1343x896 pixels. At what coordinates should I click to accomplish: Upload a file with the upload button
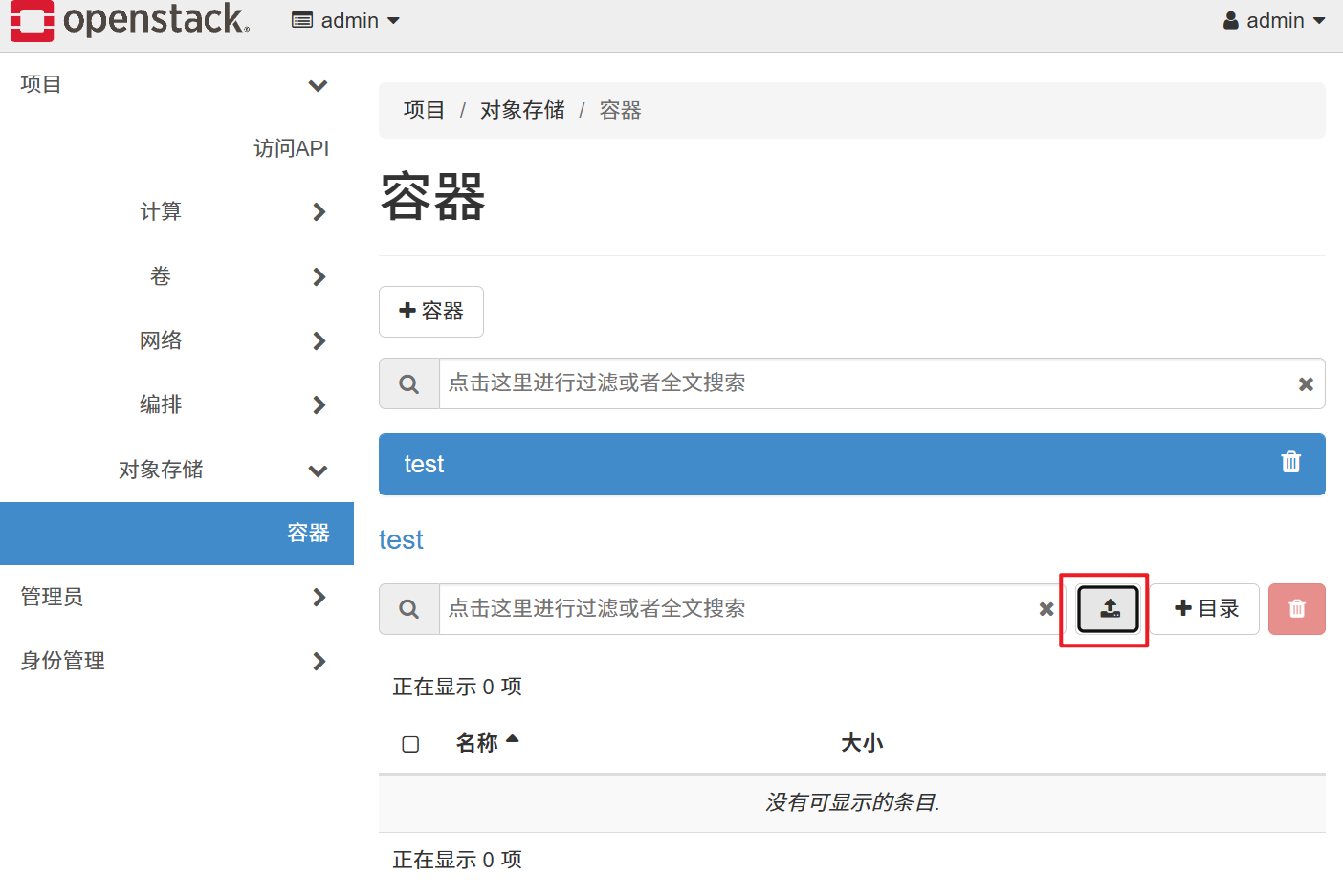(1109, 608)
